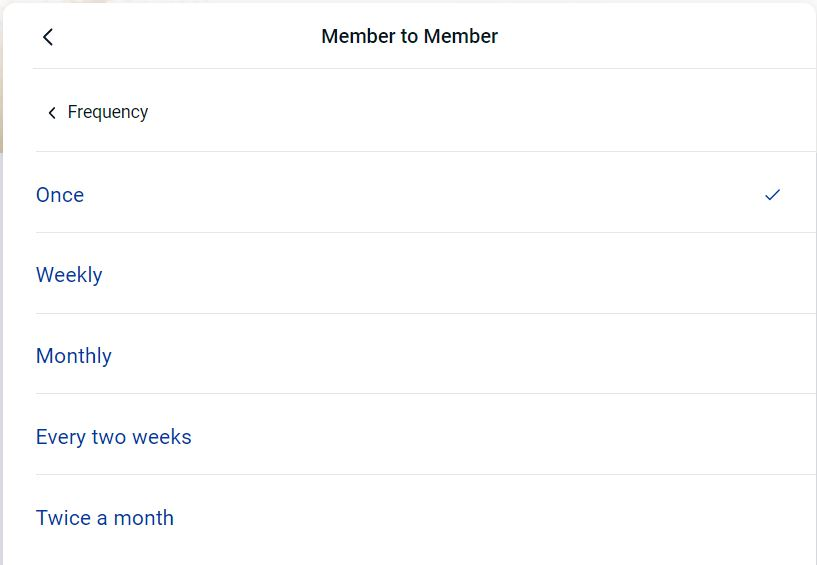
Task: Click the Member to Member title
Action: (x=409, y=37)
